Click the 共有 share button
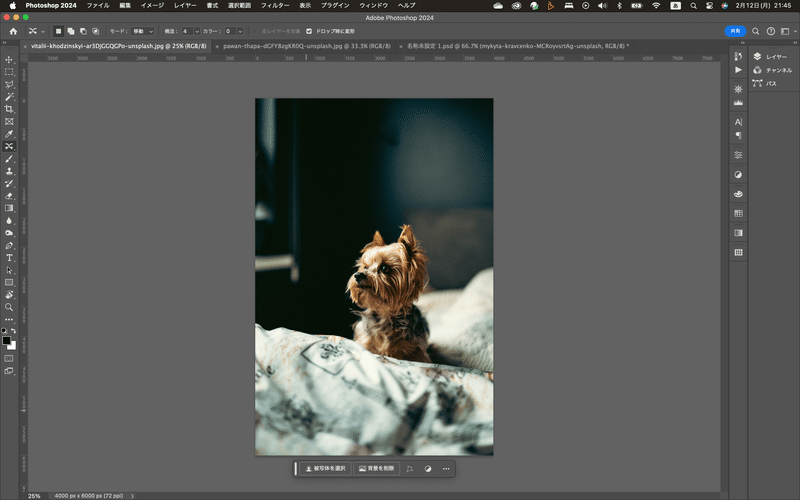 pos(735,31)
